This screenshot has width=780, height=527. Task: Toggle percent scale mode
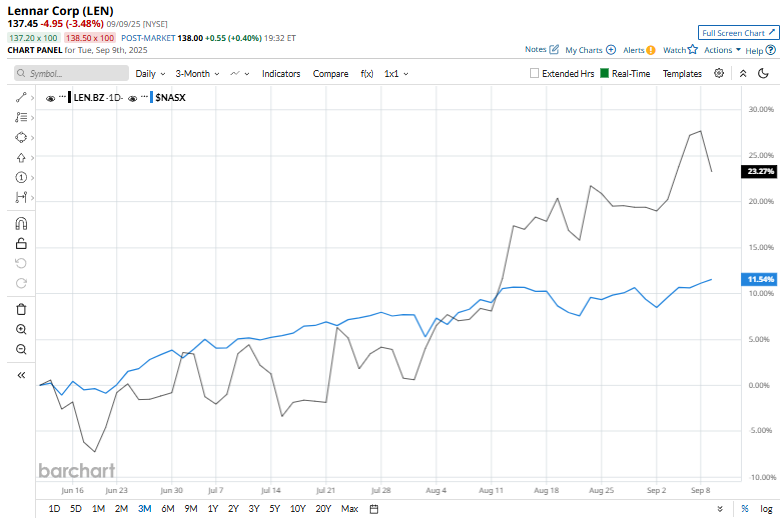click(x=745, y=509)
